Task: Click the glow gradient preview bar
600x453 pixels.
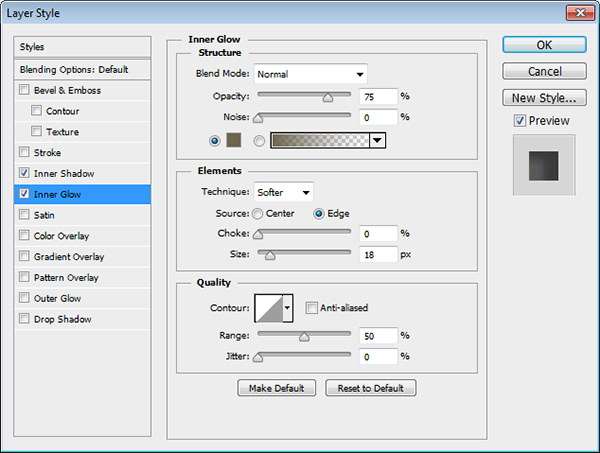Action: (x=319, y=141)
